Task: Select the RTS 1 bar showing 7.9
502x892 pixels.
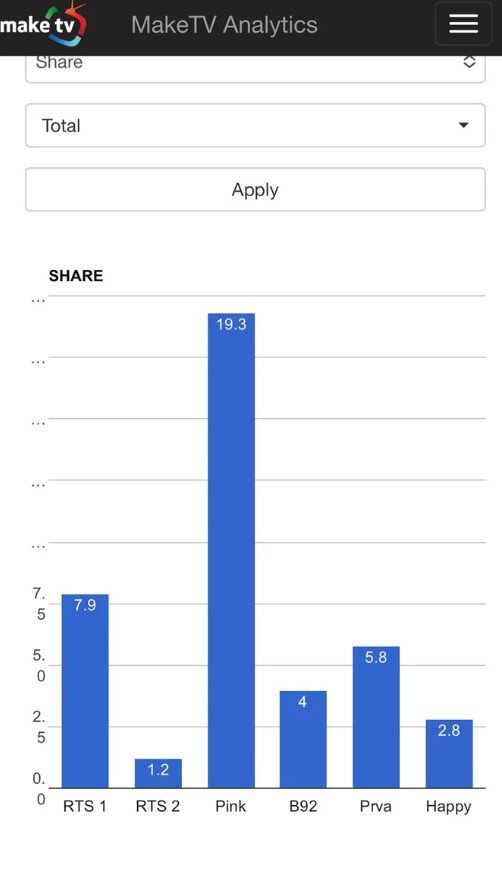Action: coord(85,691)
